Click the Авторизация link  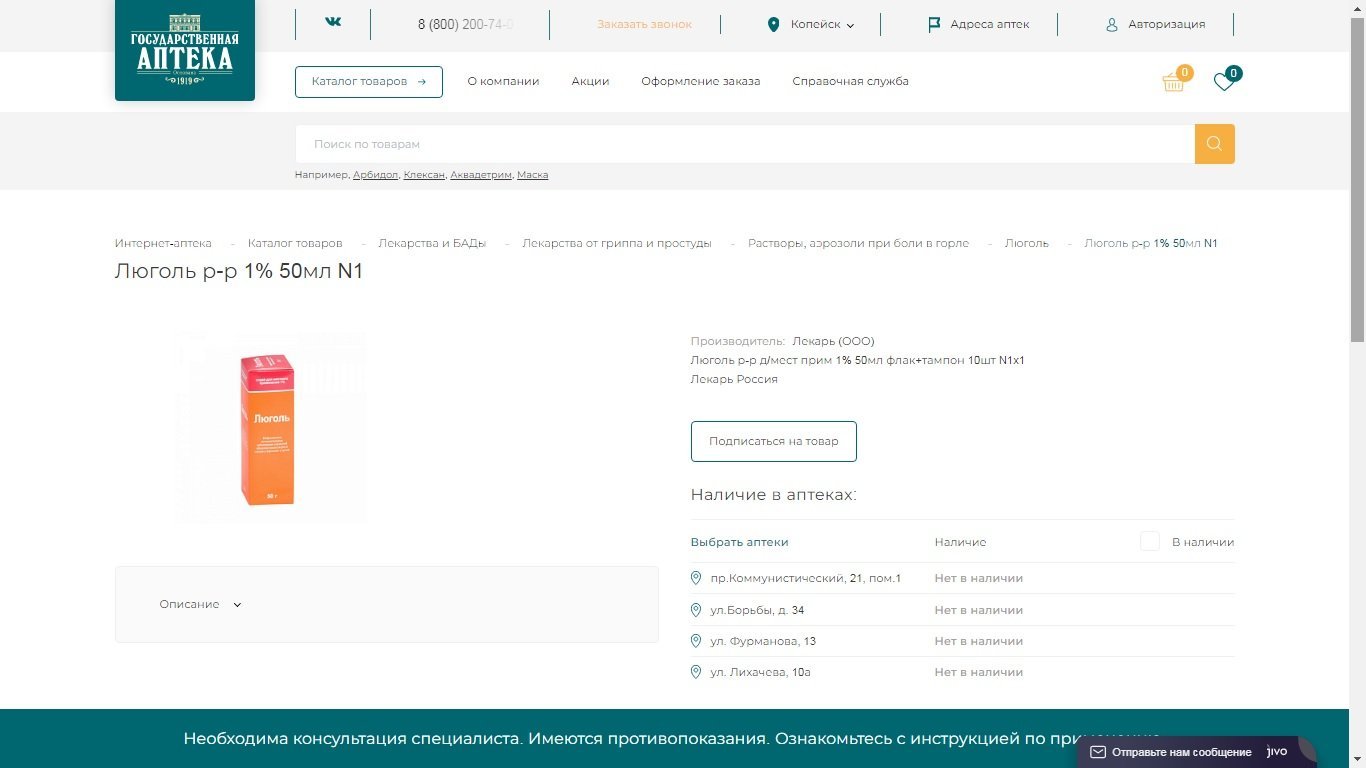pyautogui.click(x=1166, y=24)
